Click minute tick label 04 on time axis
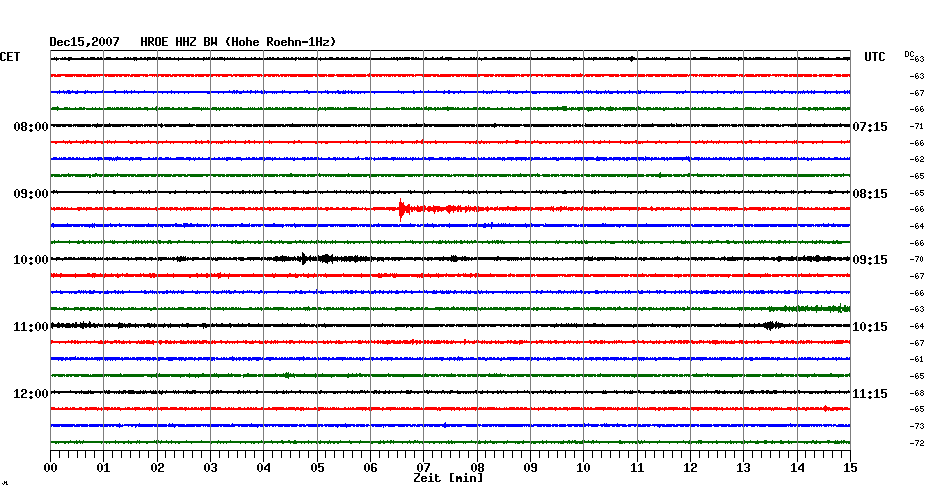The image size is (930, 494). coord(264,468)
